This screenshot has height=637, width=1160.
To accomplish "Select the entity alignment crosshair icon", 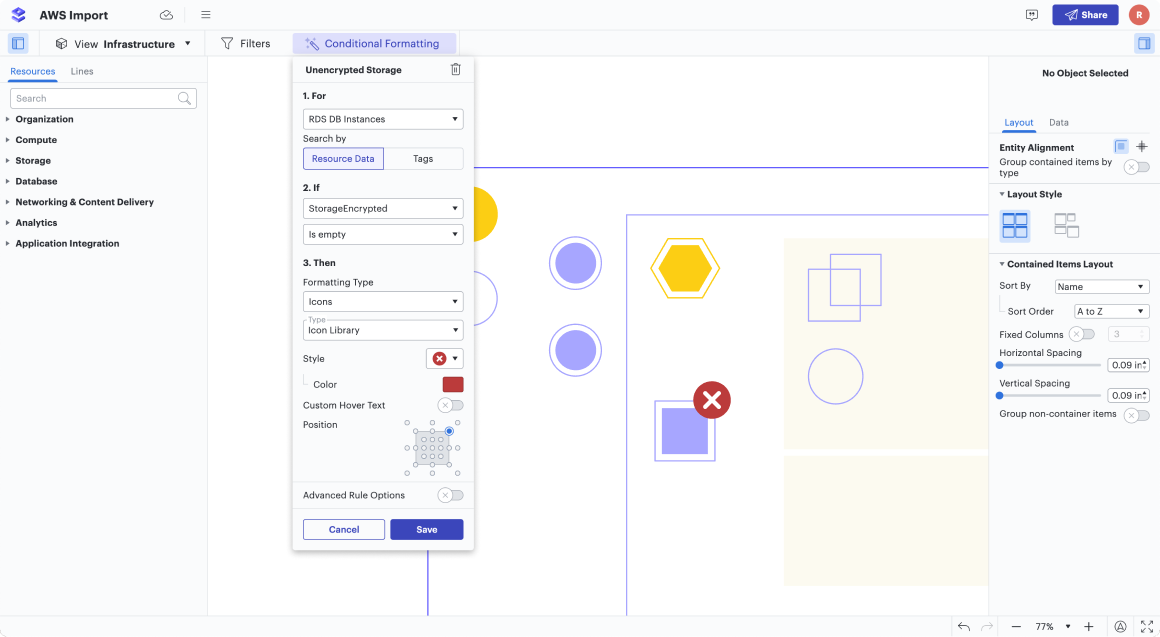I will pyautogui.click(x=1142, y=146).
